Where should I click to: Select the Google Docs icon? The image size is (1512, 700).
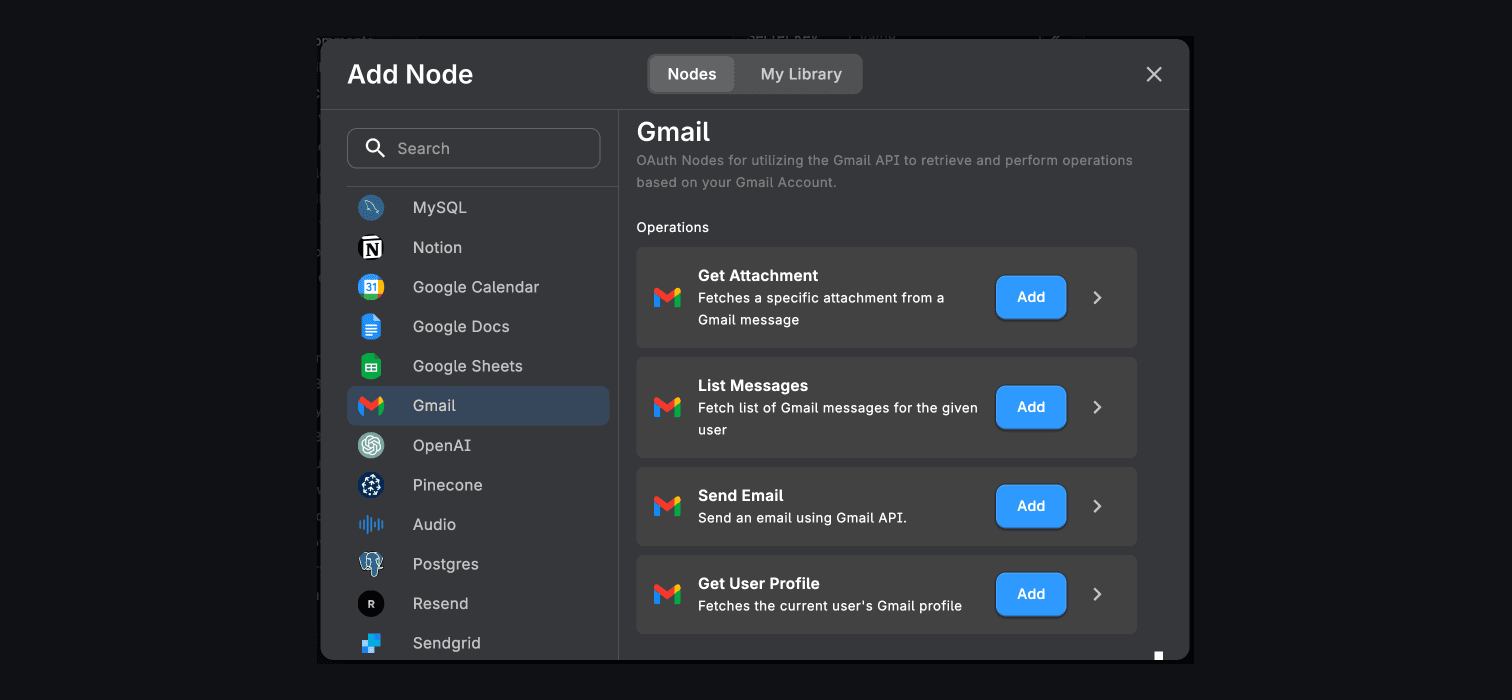(371, 327)
